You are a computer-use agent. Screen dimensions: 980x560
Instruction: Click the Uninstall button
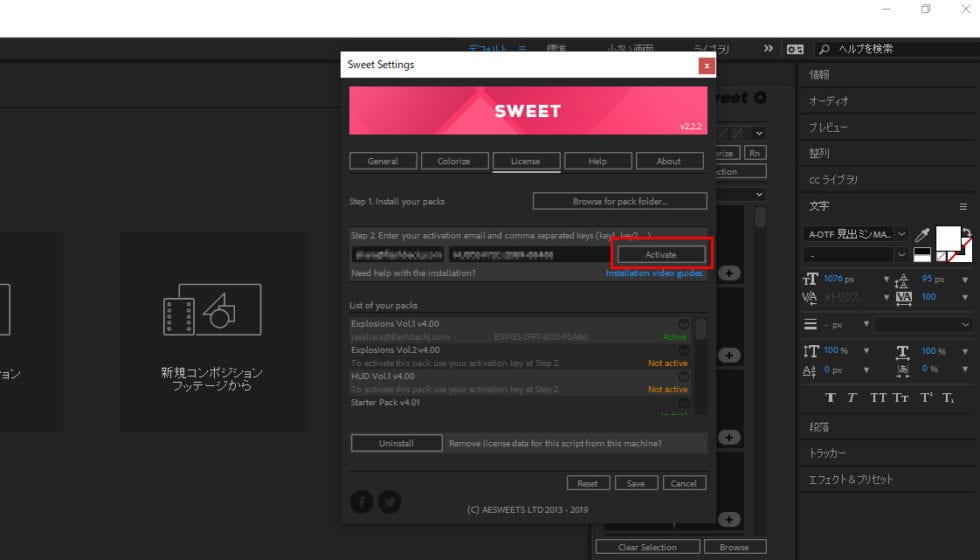pos(396,443)
